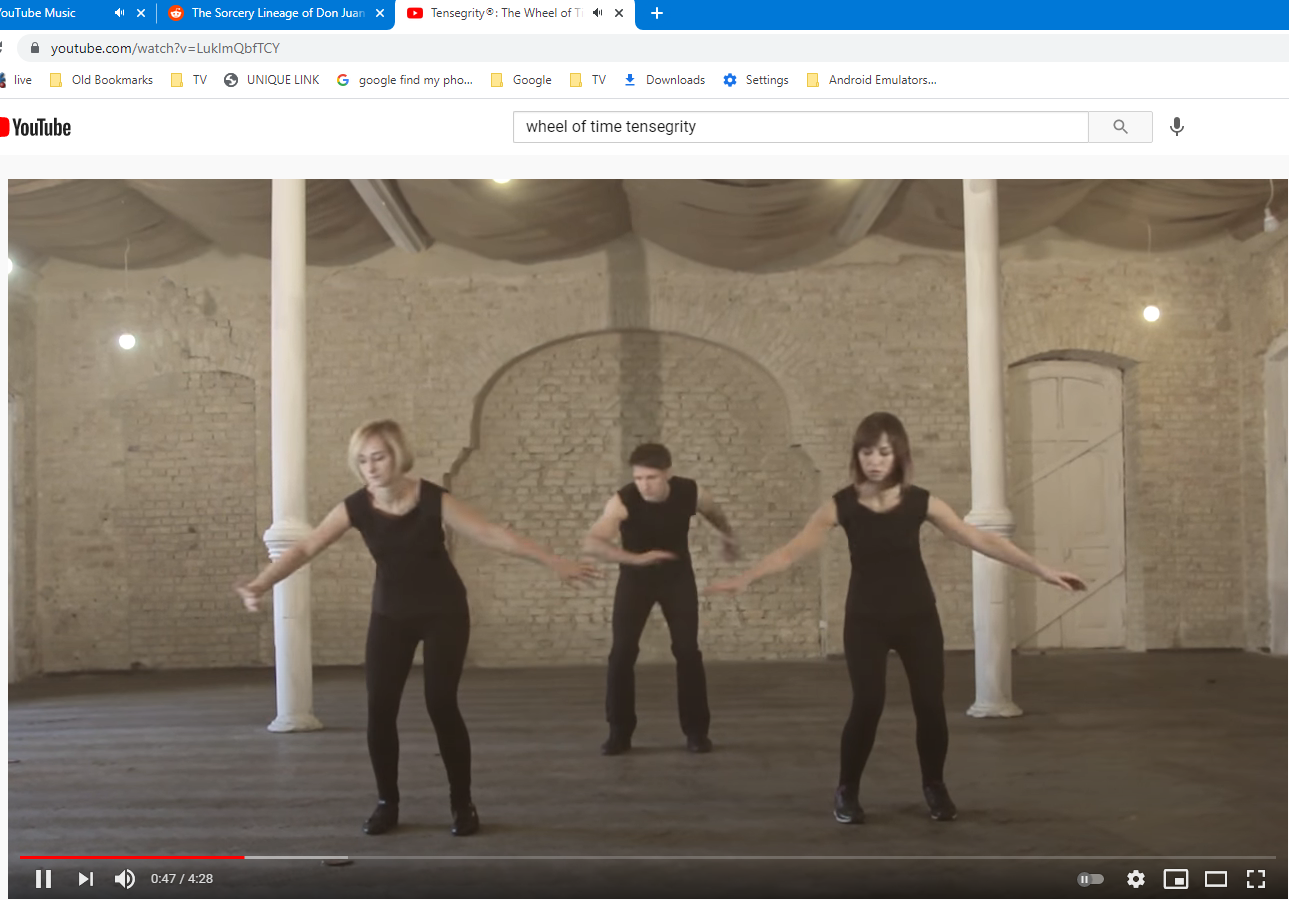
Task: Open the Downloads bookmark
Action: (664, 80)
